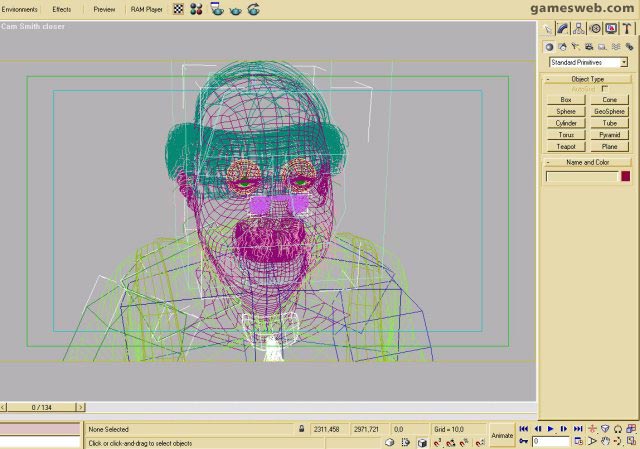
Task: Open the Create command panel tab
Action: (x=550, y=29)
